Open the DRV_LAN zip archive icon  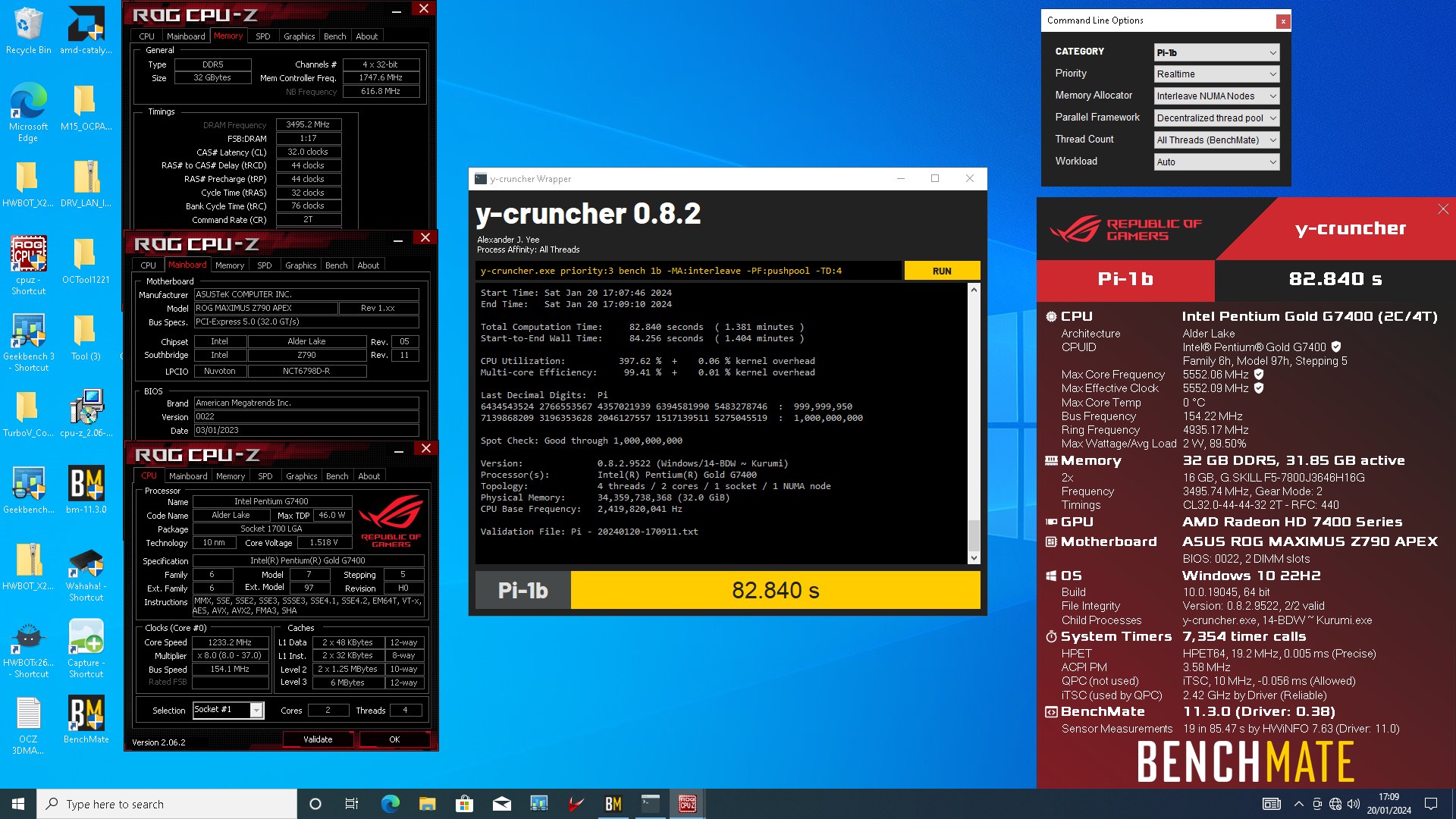pyautogui.click(x=86, y=184)
